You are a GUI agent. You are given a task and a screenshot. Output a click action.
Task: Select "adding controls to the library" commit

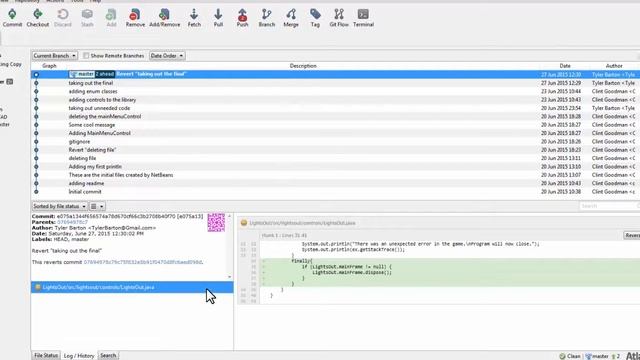click(335, 100)
